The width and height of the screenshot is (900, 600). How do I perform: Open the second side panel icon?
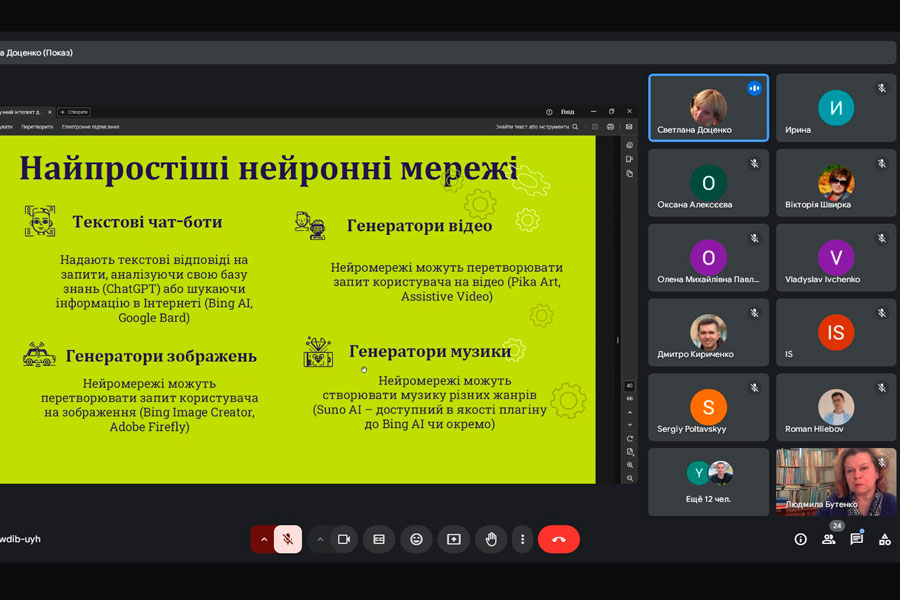pyautogui.click(x=630, y=159)
